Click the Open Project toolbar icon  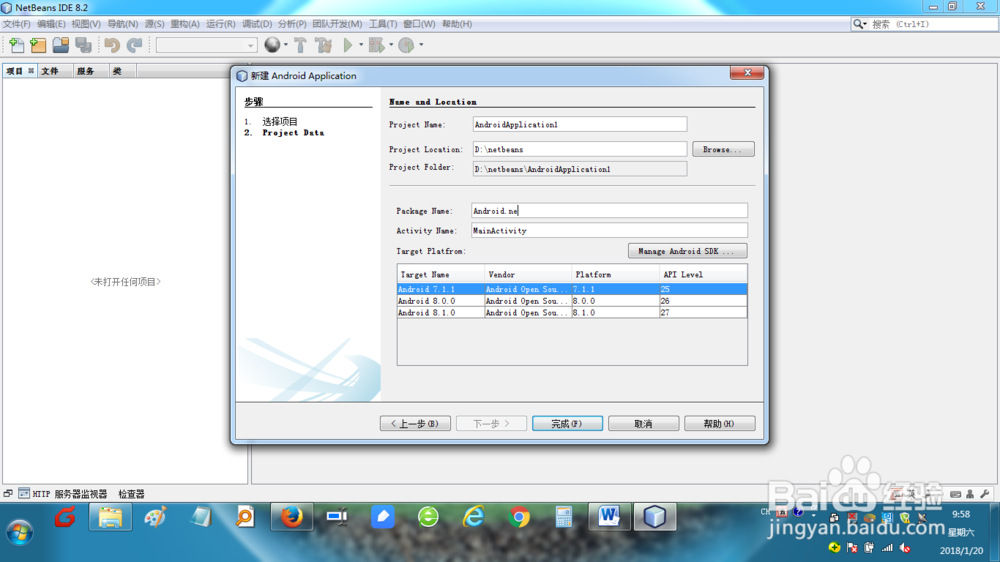(61, 45)
